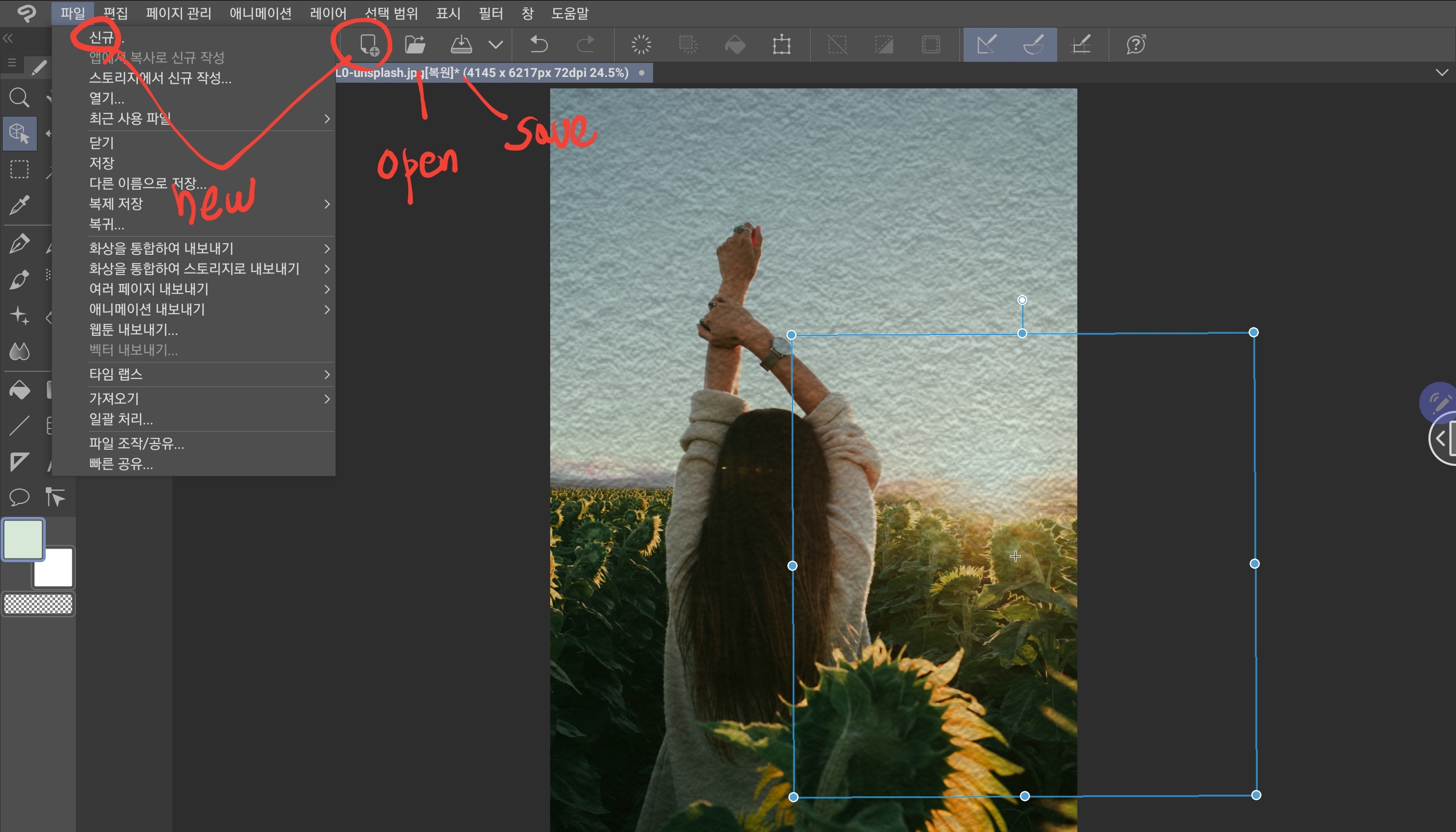Expand the save options dropdown arrow
This screenshot has height=832, width=1456.
tap(496, 45)
